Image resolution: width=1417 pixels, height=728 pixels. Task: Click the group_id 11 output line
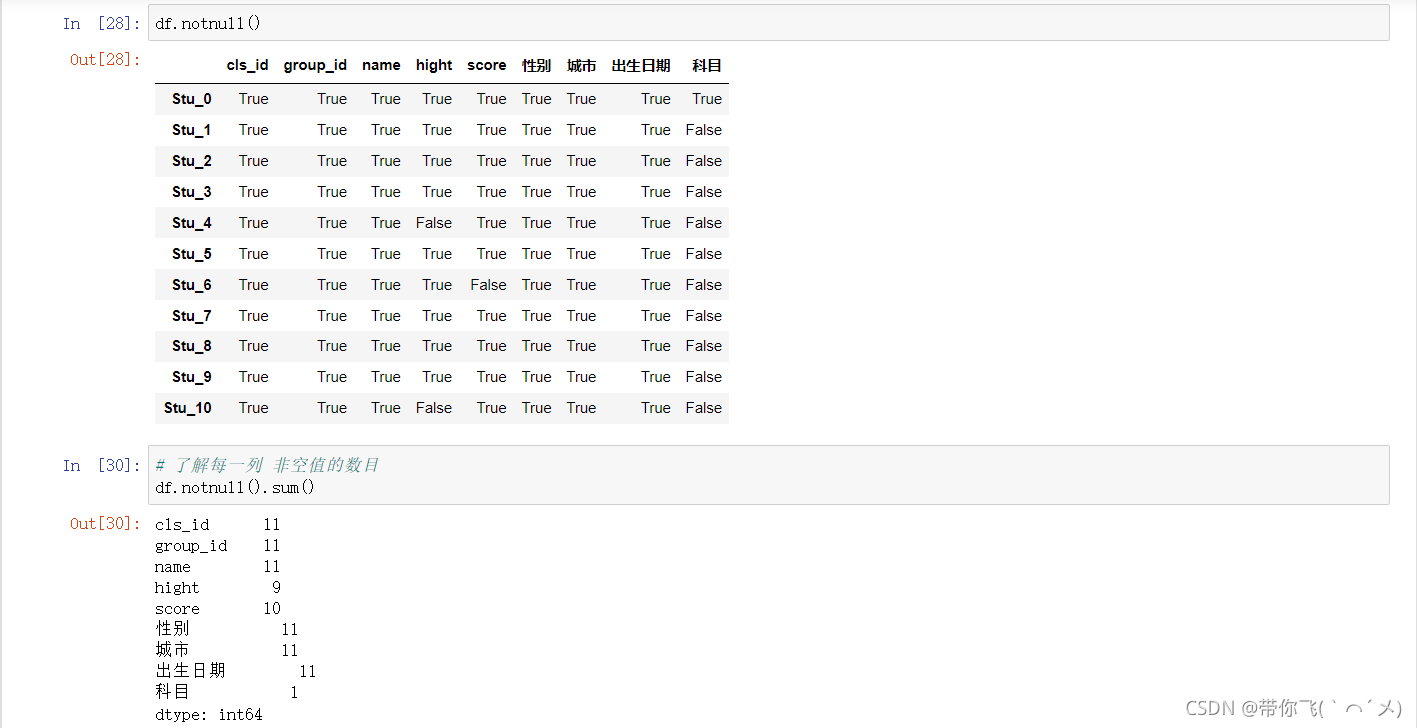[217, 546]
